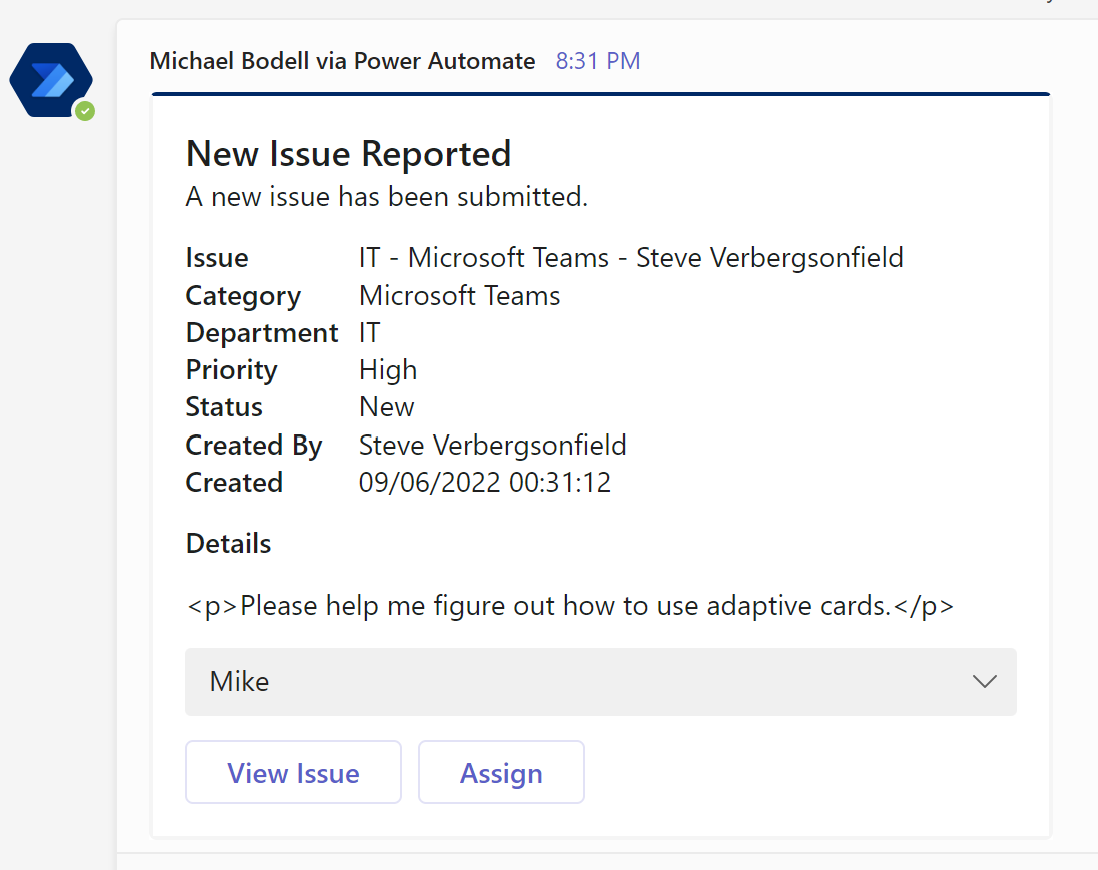Click the Issue field label
The width and height of the screenshot is (1098, 870).
coord(217,258)
